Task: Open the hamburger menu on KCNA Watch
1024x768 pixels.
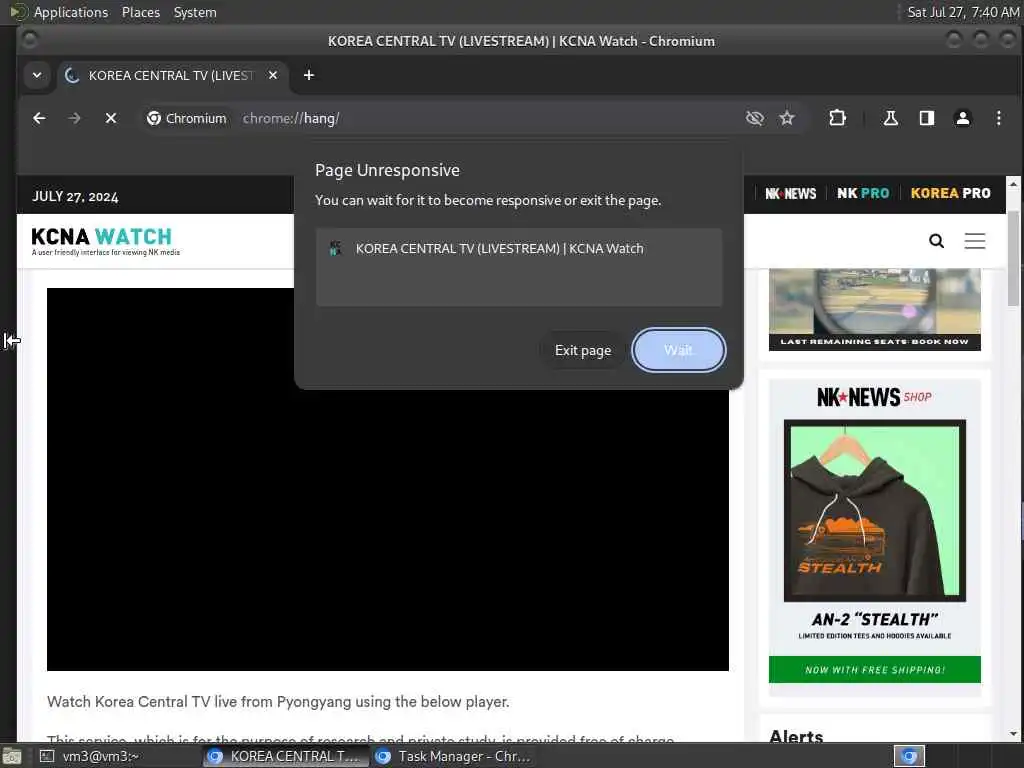Action: click(x=974, y=241)
